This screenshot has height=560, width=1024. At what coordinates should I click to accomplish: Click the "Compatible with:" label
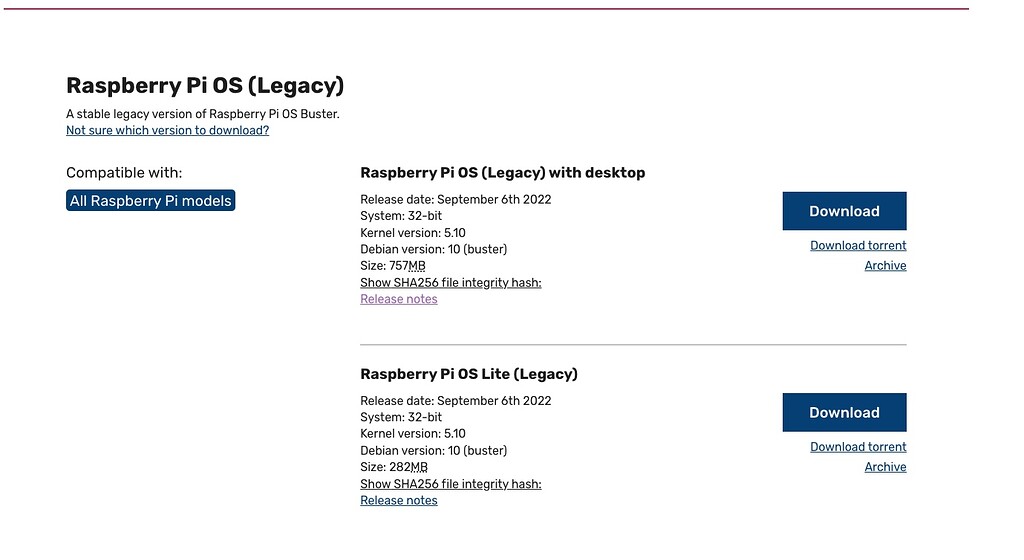coord(124,173)
